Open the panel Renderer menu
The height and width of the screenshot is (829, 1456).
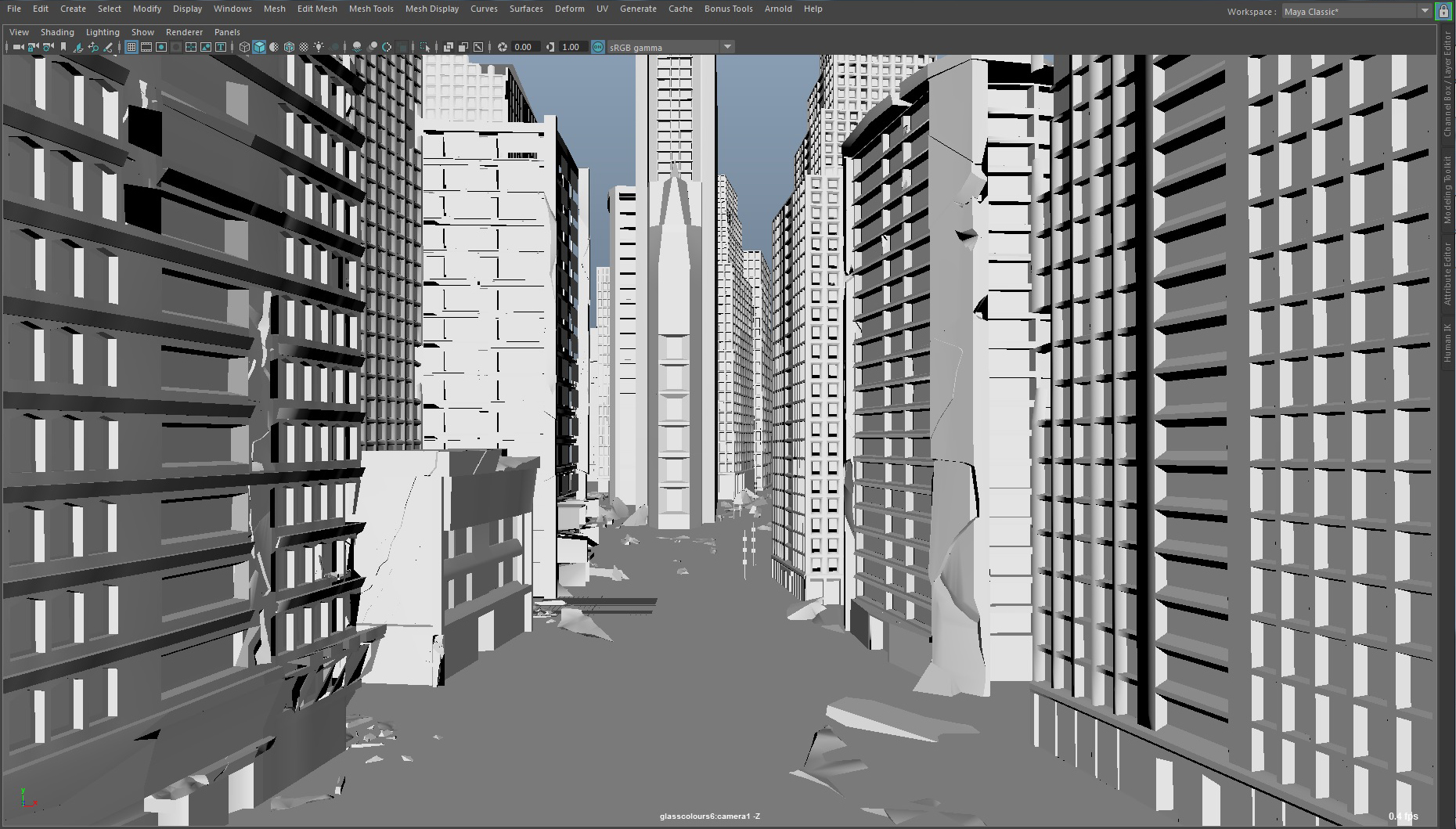[x=184, y=32]
